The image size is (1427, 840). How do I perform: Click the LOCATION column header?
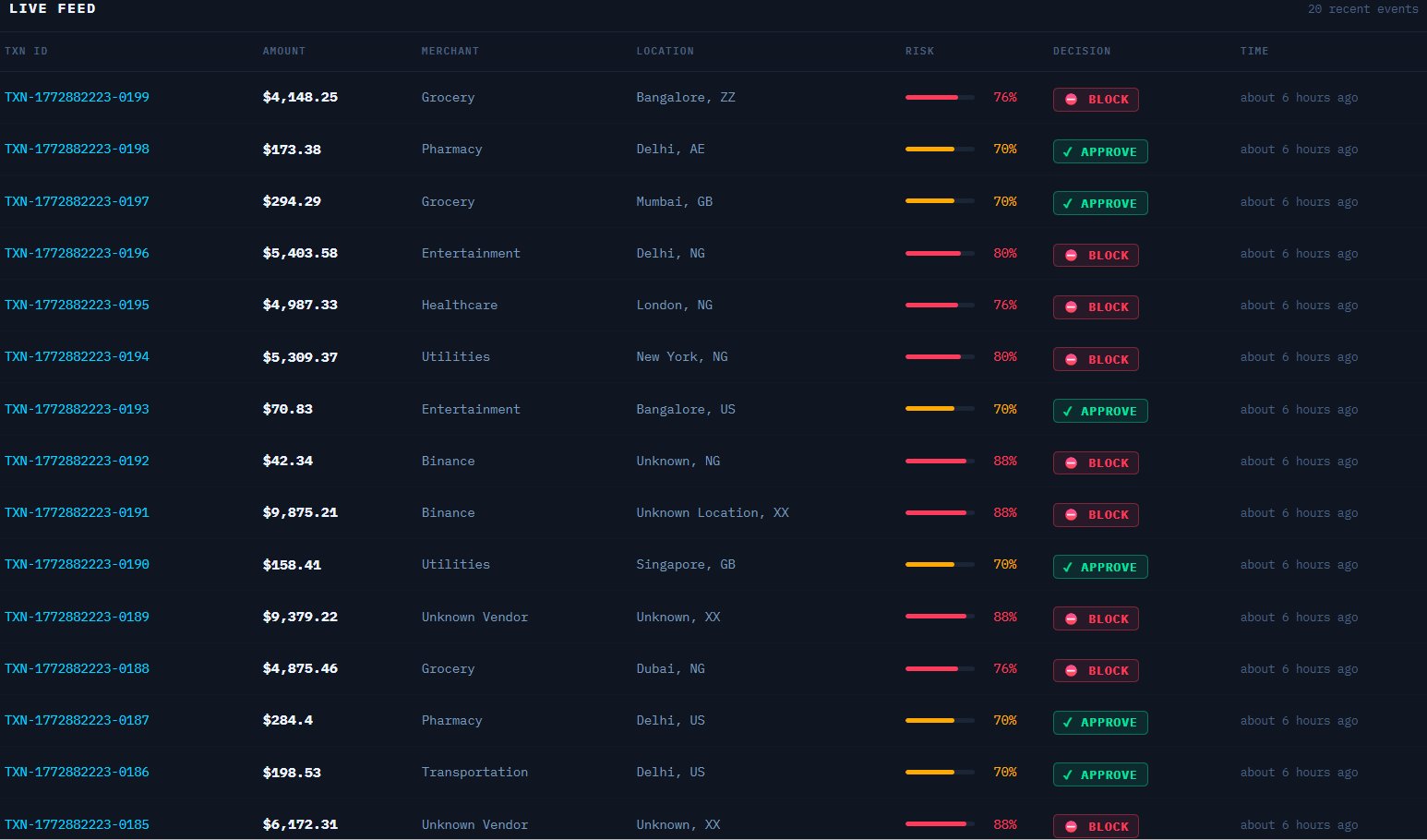(x=665, y=51)
